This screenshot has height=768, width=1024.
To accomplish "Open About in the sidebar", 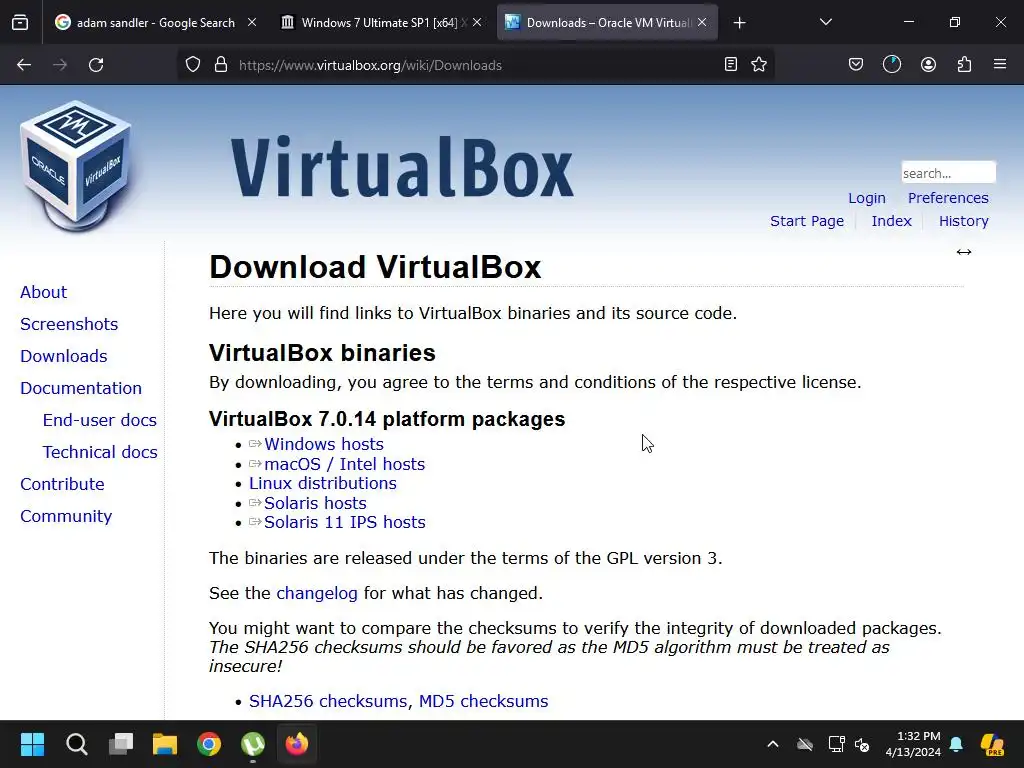I will tap(43, 292).
